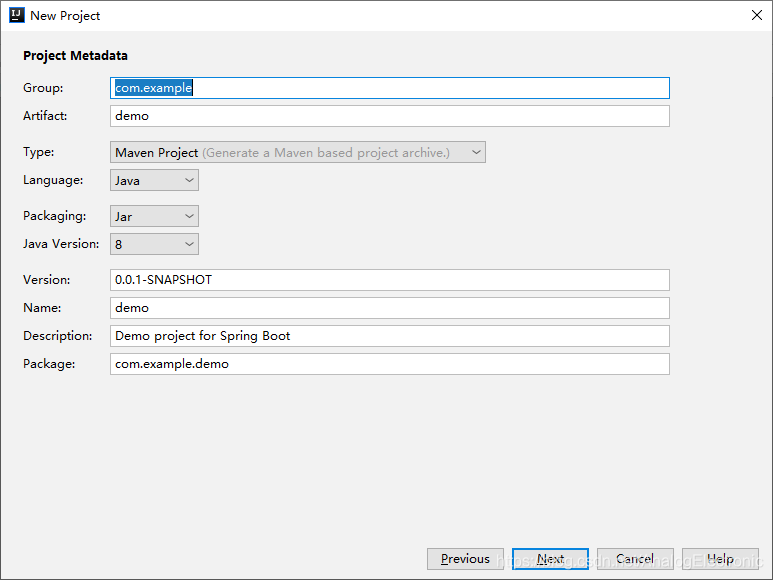Click the New Project window title
773x580 pixels.
(65, 16)
